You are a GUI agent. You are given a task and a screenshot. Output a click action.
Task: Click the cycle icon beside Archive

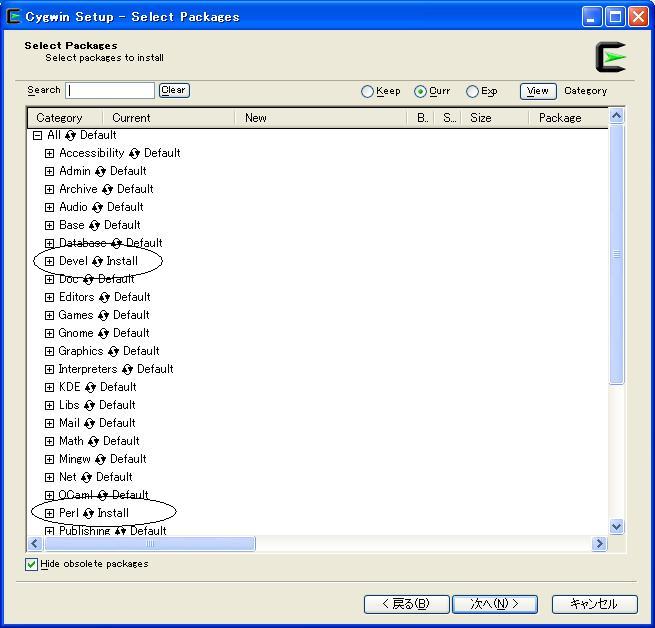click(107, 190)
